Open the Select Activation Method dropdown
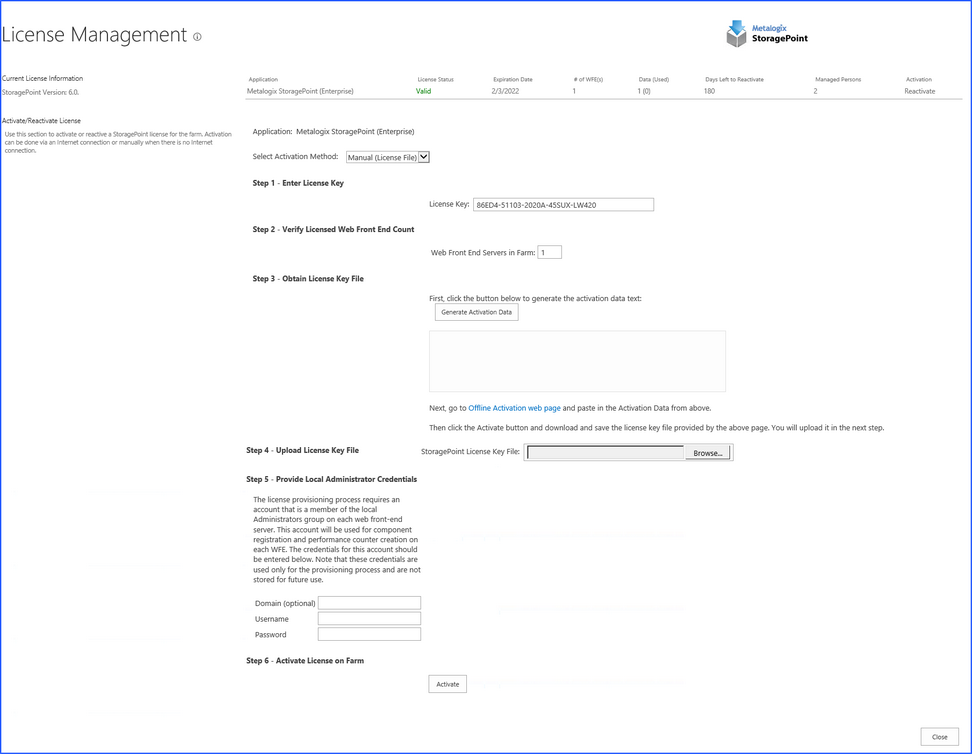The width and height of the screenshot is (972, 754). point(388,157)
